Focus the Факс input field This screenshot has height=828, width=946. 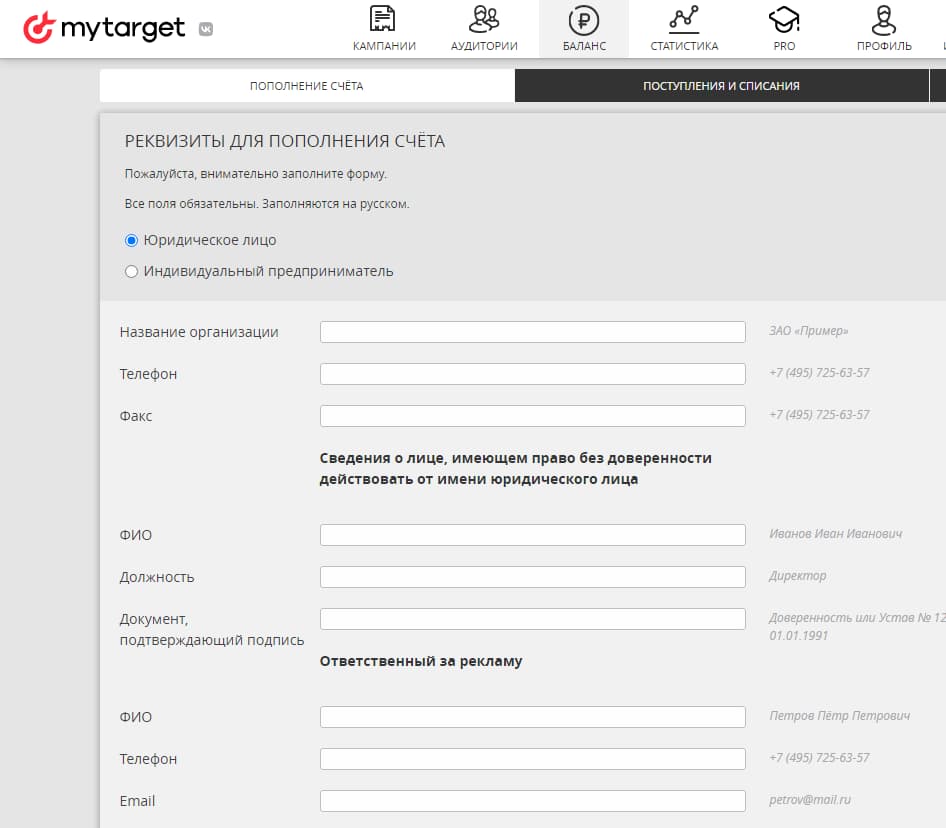[532, 416]
